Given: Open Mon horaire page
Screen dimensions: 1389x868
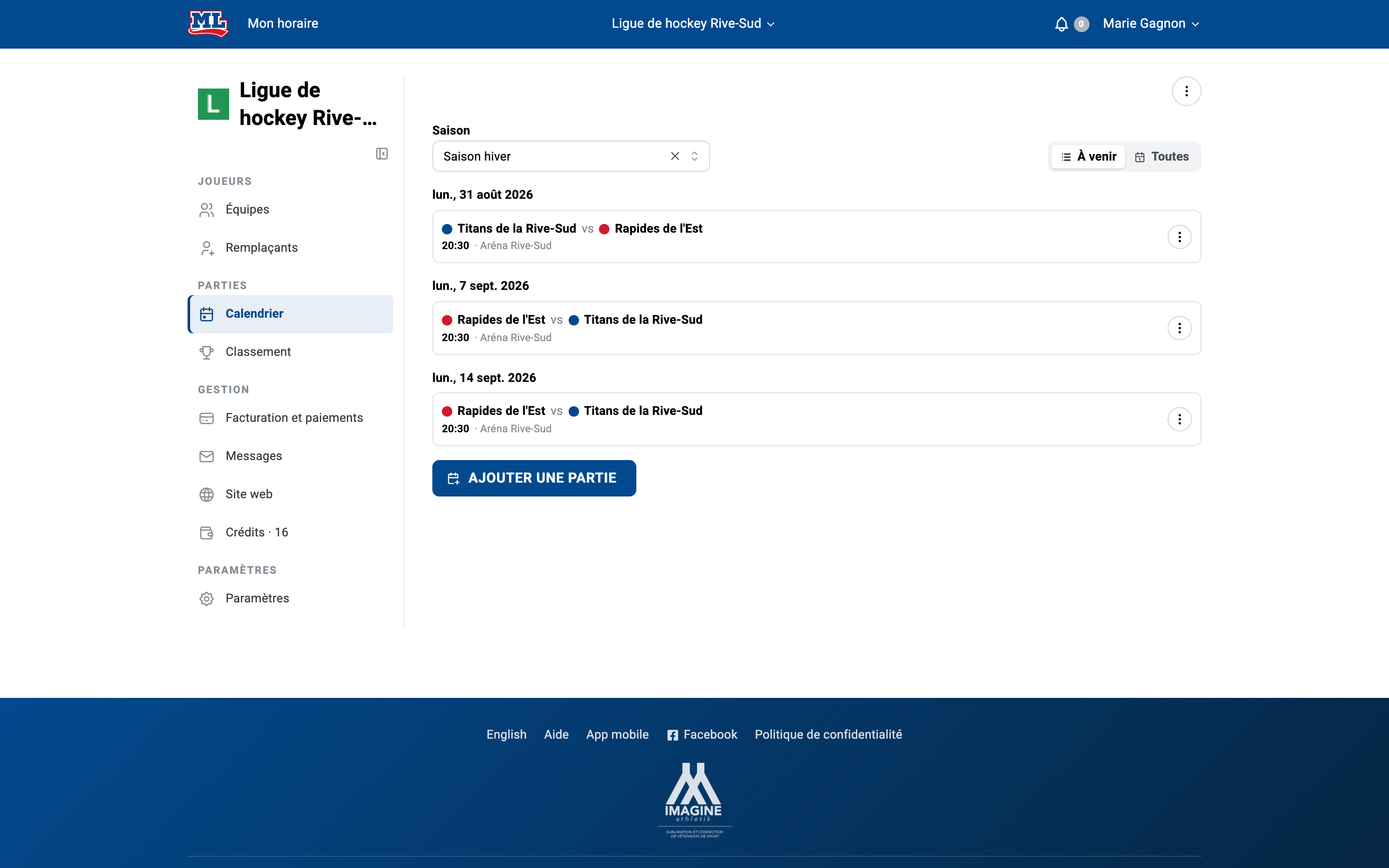Looking at the screenshot, I should (x=283, y=23).
